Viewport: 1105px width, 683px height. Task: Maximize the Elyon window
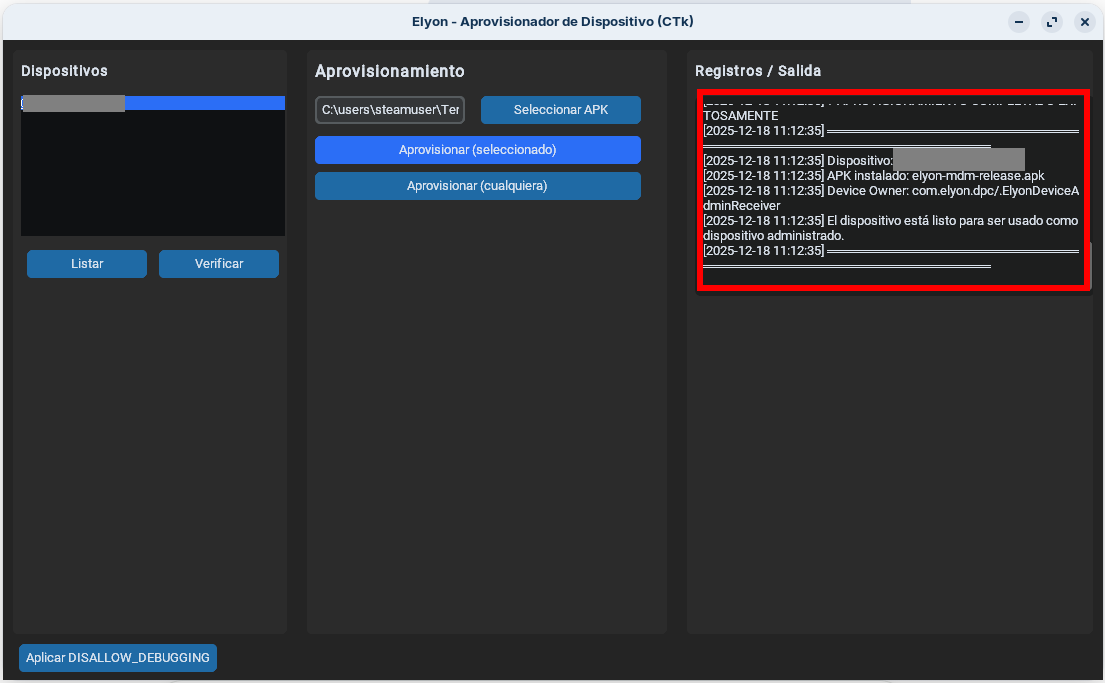[1051, 21]
